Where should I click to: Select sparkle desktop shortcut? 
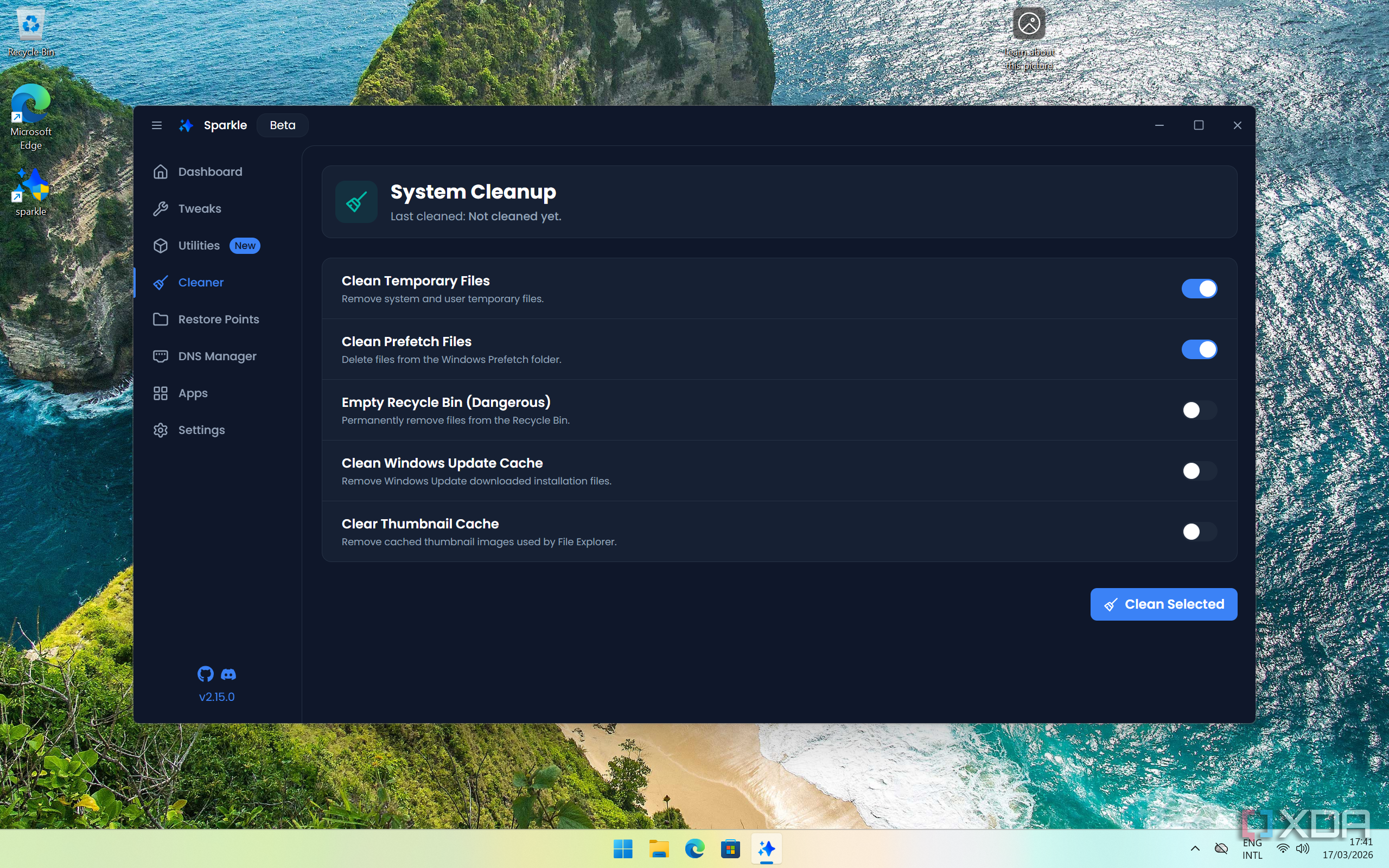pos(31,192)
